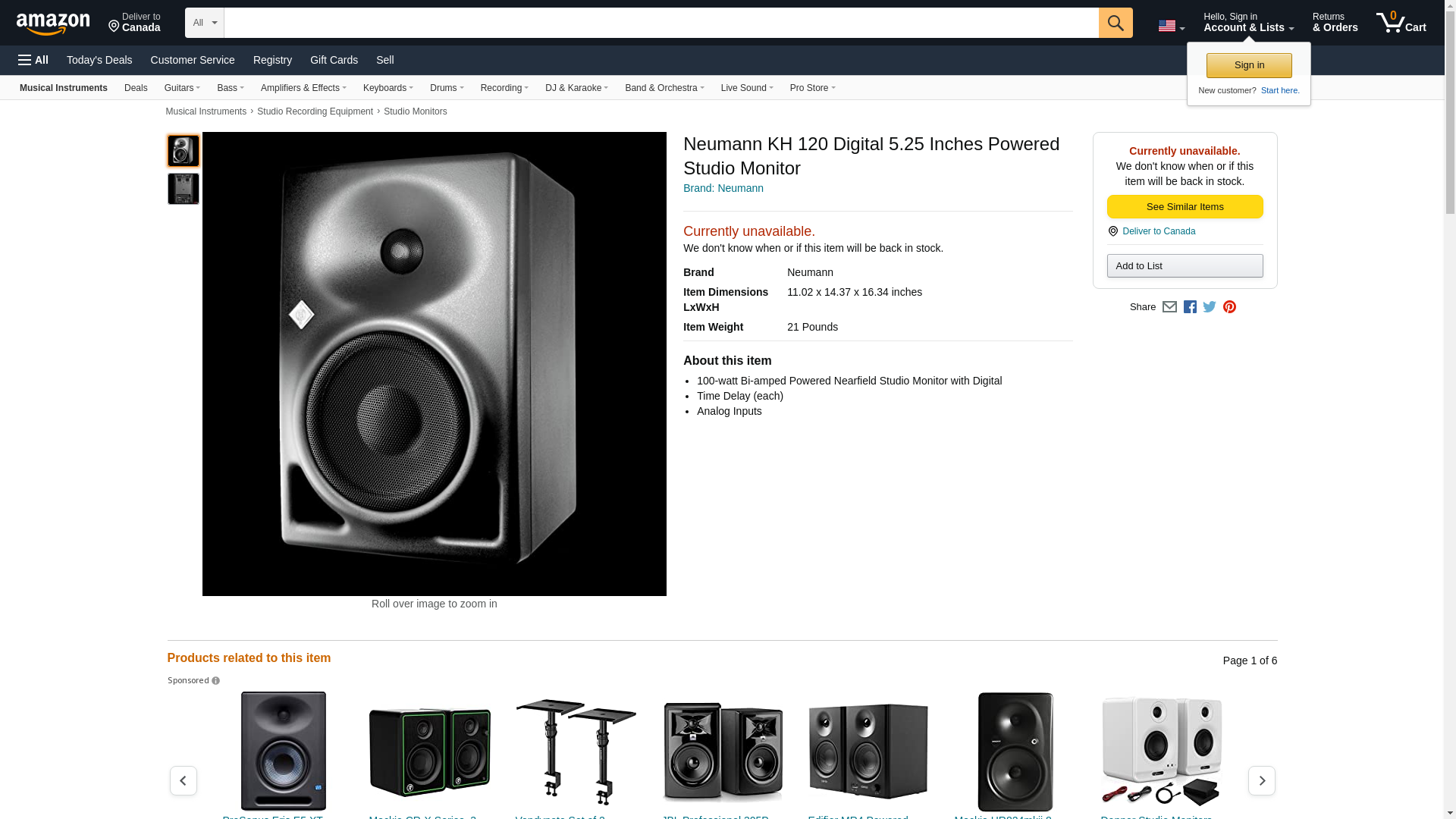Open the Gift Cards menu item
The image size is (1456, 819).
(334, 60)
